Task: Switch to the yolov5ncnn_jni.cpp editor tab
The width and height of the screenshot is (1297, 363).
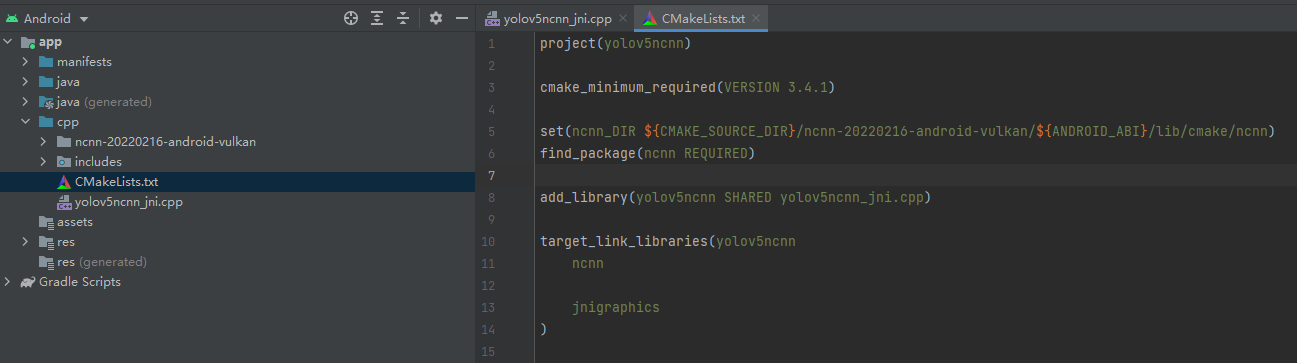Action: coord(555,18)
